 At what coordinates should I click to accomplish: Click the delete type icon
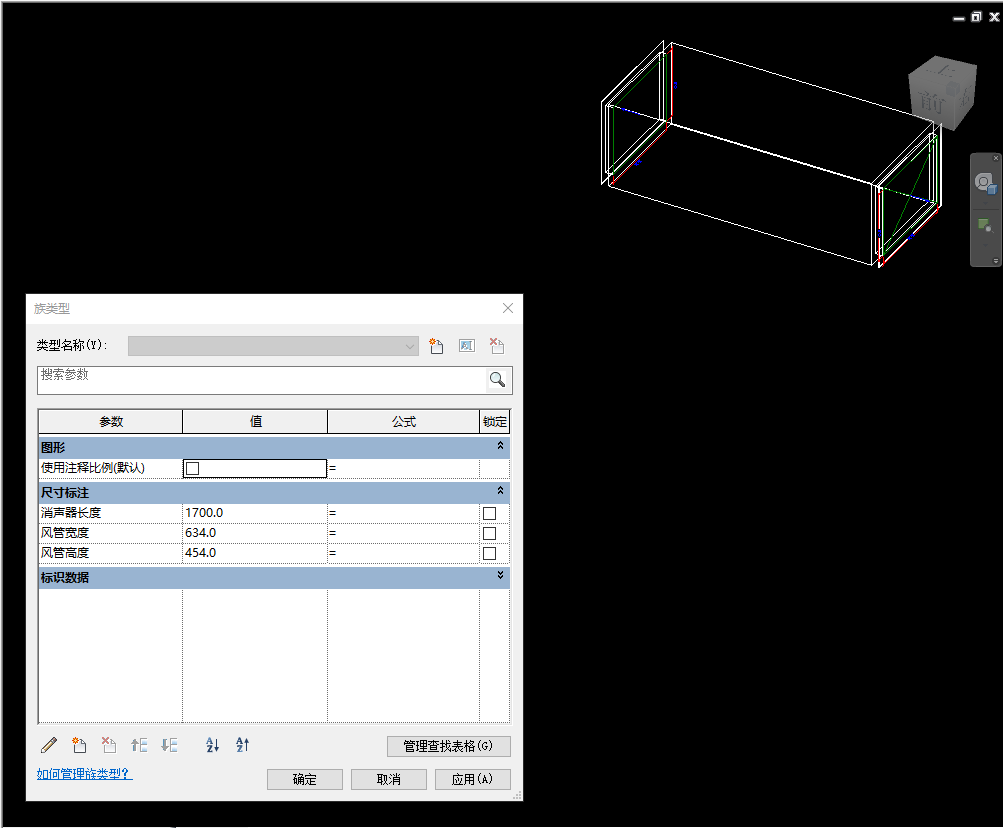coord(497,346)
